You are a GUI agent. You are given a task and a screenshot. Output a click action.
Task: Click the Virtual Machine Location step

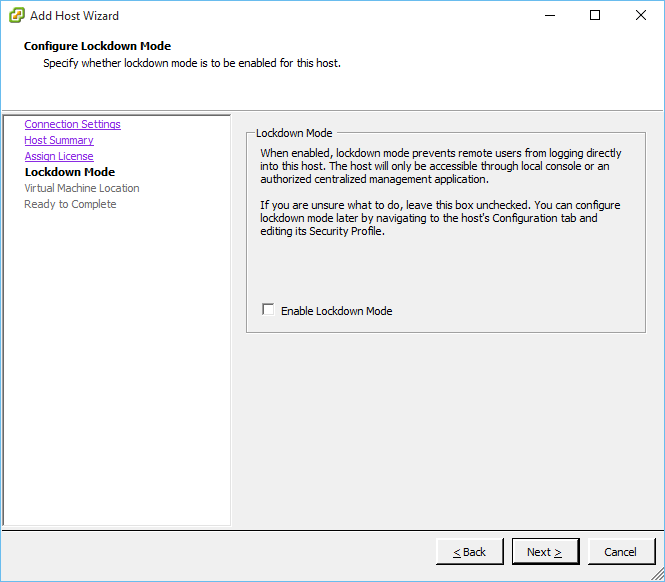tap(82, 188)
